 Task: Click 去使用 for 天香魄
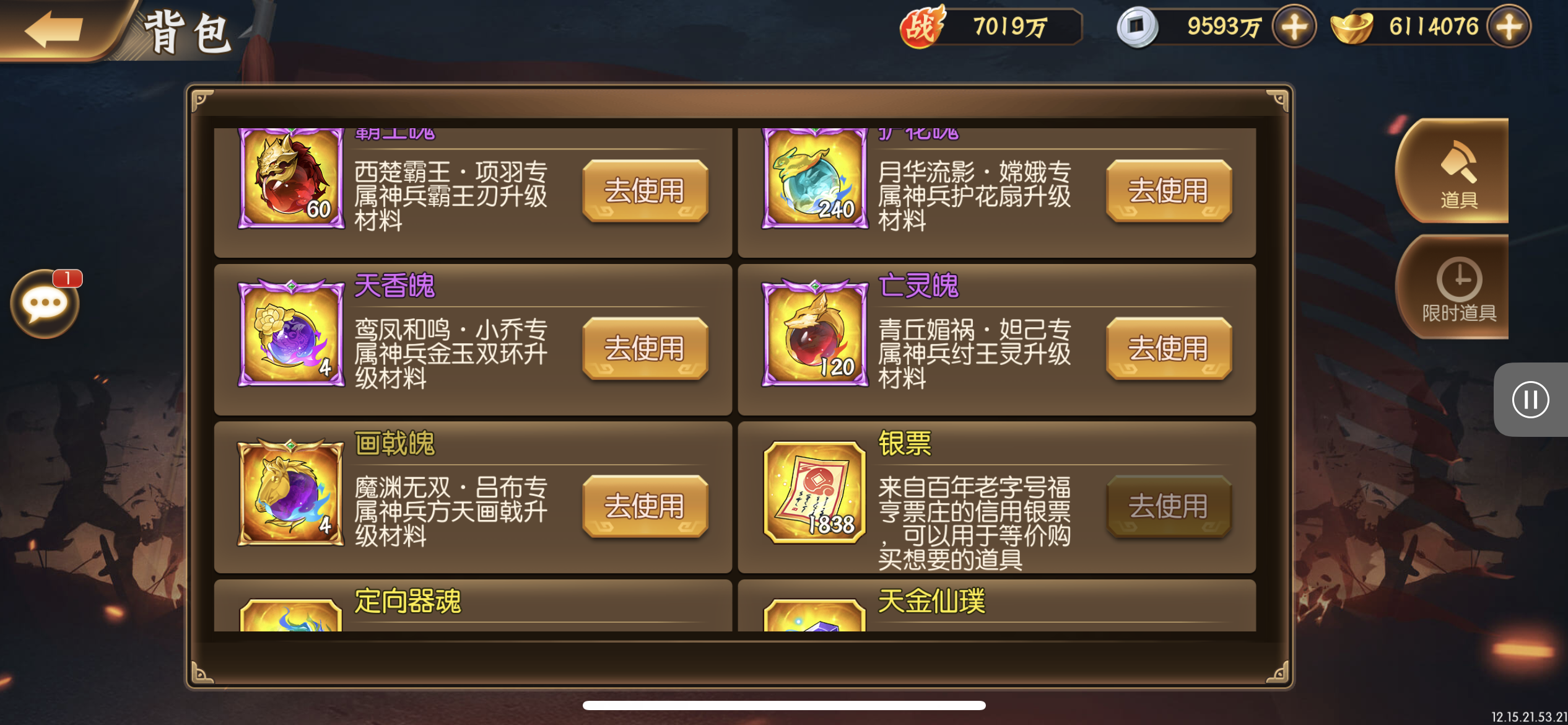pyautogui.click(x=645, y=348)
